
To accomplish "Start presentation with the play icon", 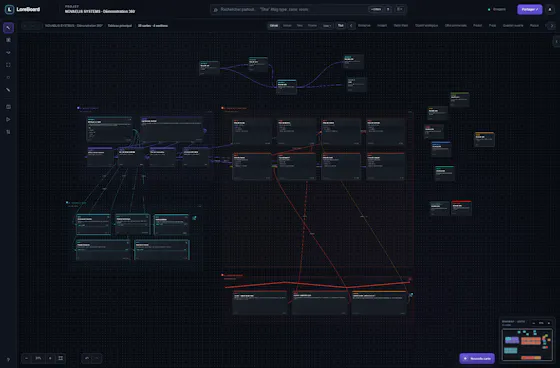I will pyautogui.click(x=8, y=119).
